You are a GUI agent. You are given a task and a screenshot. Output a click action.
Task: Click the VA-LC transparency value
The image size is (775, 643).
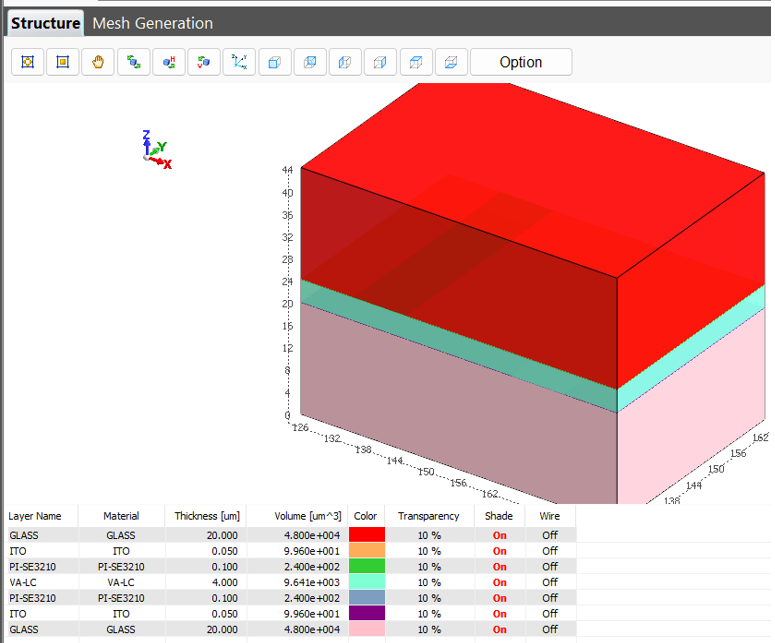[x=428, y=582]
